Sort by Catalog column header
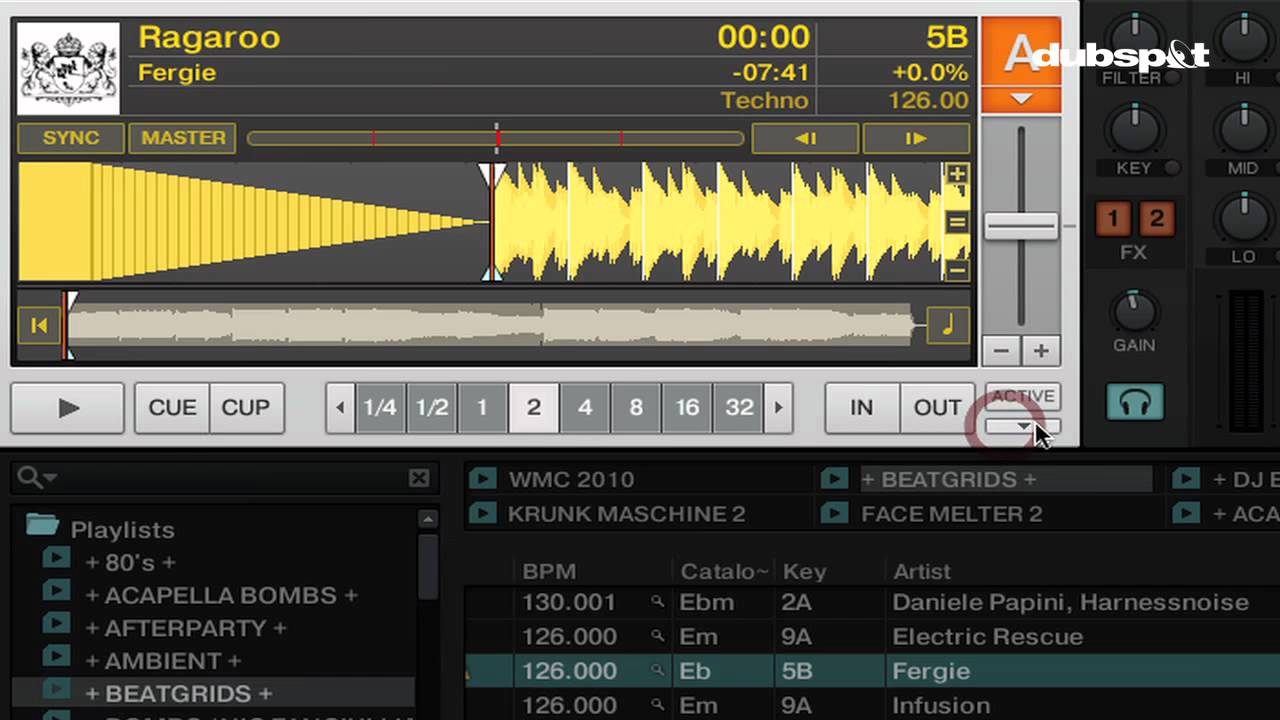The height and width of the screenshot is (720, 1280). point(724,572)
